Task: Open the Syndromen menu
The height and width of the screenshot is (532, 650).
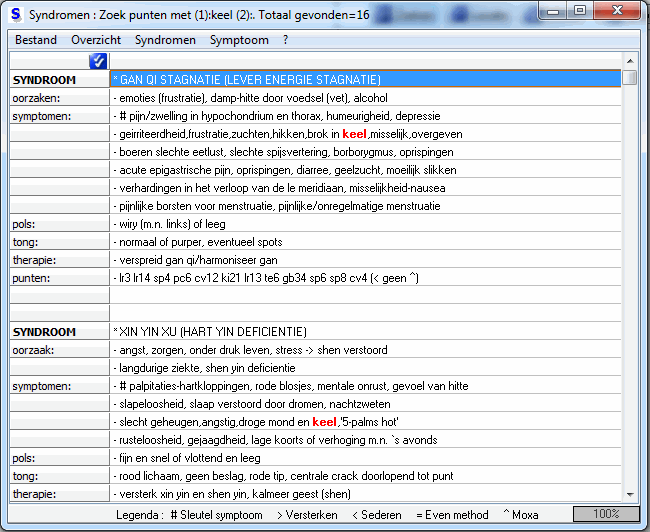Action: tap(165, 40)
